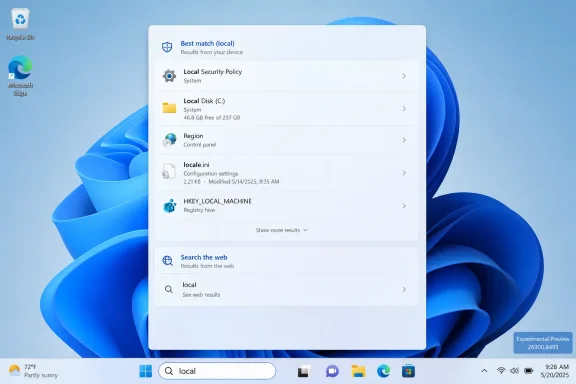This screenshot has height=384, width=576.
Task: Click the Region globe icon
Action: (169, 140)
